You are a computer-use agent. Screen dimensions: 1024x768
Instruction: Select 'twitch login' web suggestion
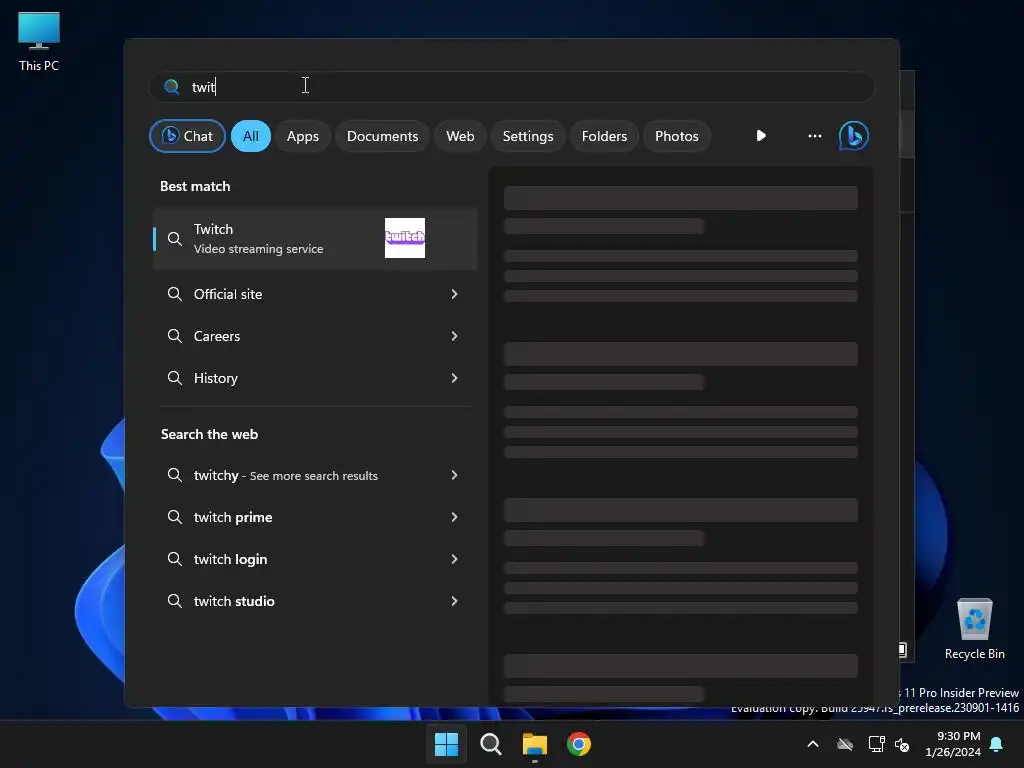[315, 559]
